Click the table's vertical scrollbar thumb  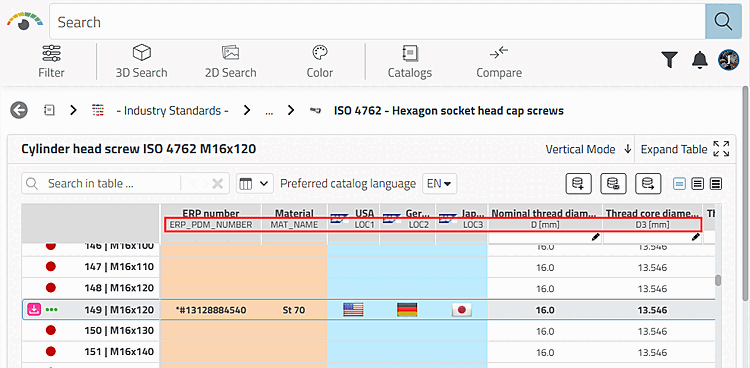click(718, 281)
